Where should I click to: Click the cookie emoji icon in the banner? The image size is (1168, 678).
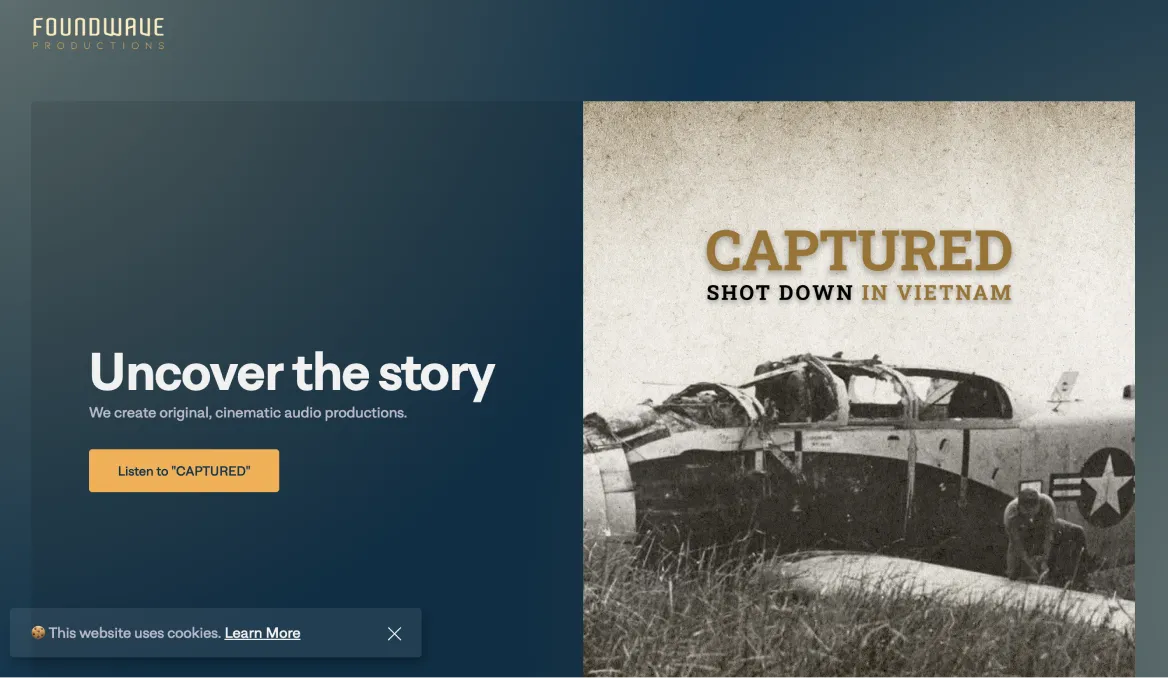tap(38, 633)
